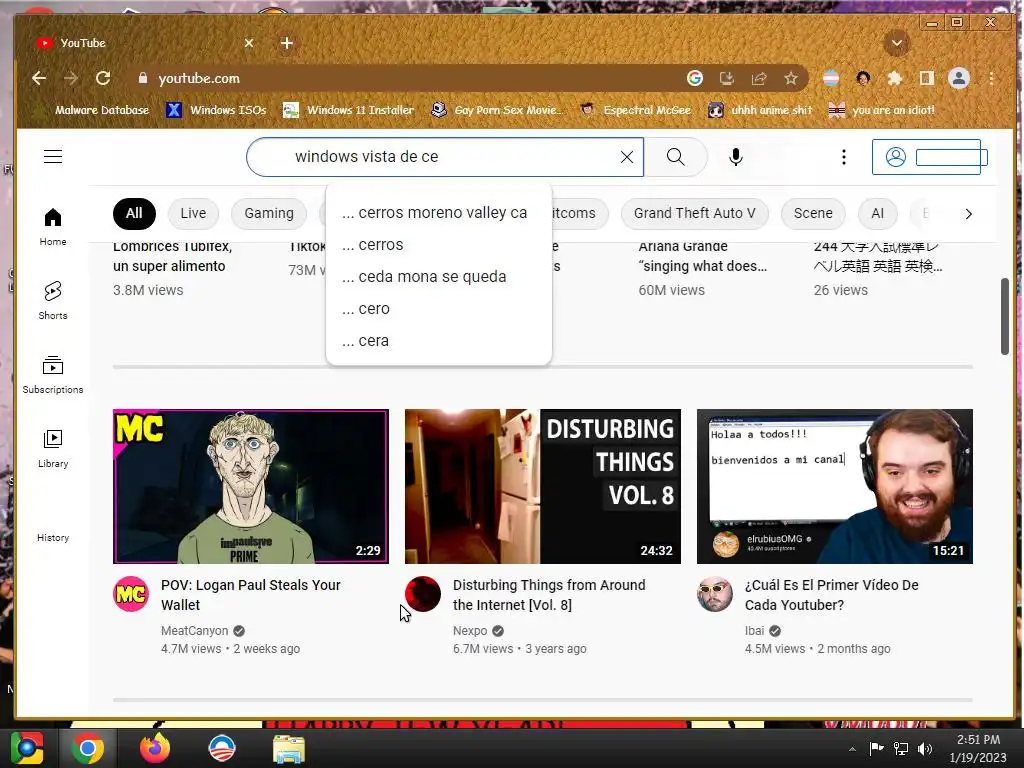Choose the 'cera' search suggestion
The image size is (1024, 768).
pyautogui.click(x=439, y=341)
